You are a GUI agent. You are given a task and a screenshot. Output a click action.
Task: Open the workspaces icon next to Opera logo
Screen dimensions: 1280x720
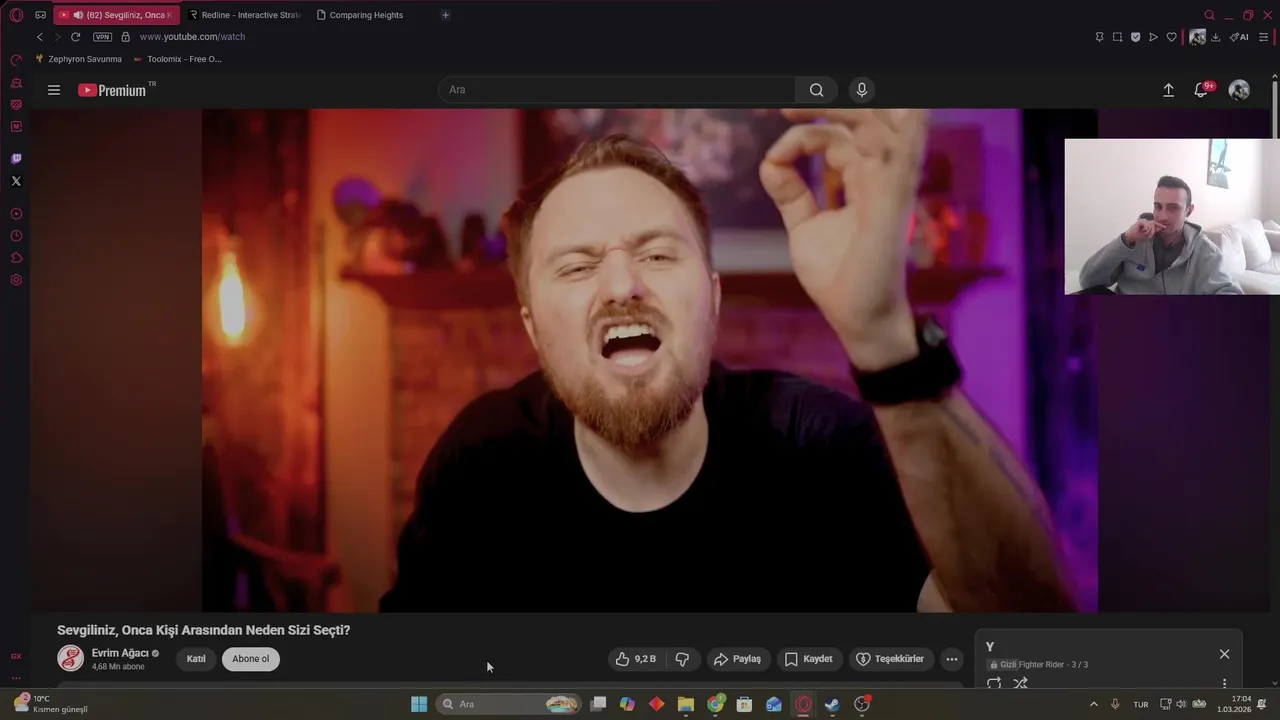pos(40,15)
